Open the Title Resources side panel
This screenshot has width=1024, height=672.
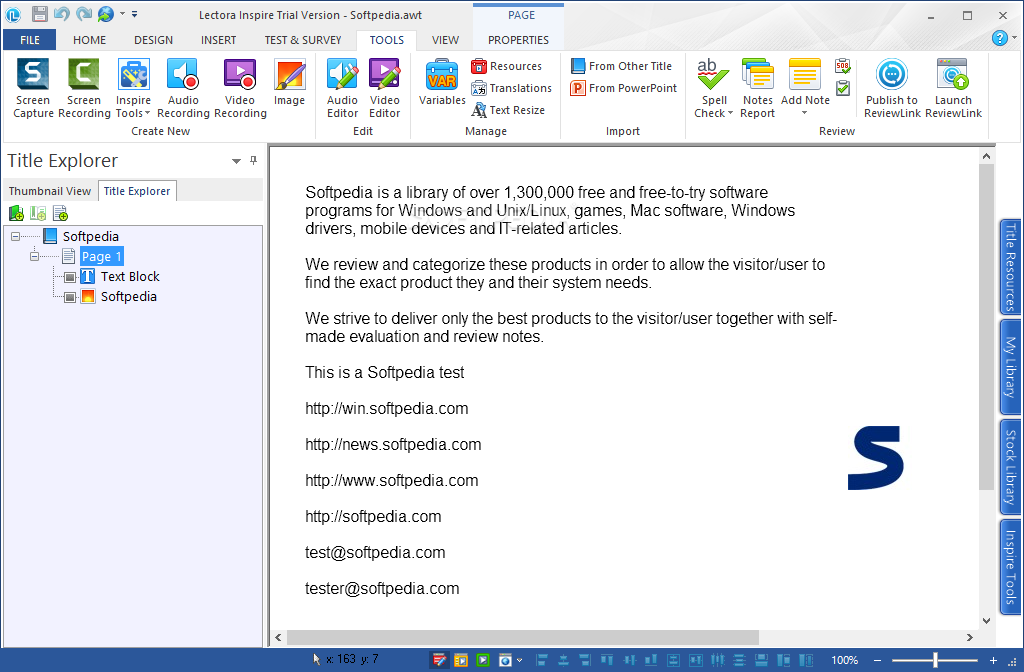(x=1010, y=267)
